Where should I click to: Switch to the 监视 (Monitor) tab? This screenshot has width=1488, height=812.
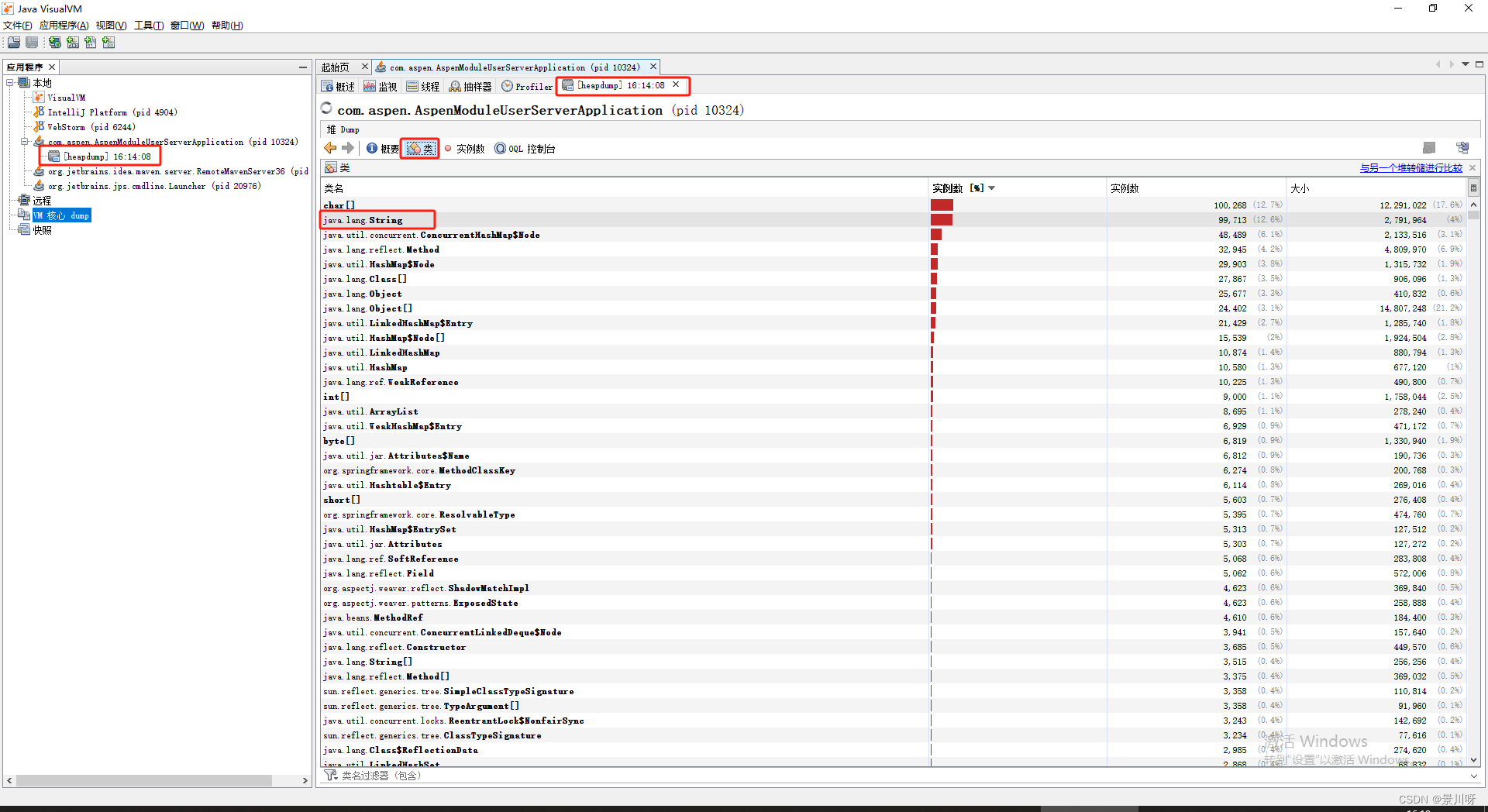(381, 86)
